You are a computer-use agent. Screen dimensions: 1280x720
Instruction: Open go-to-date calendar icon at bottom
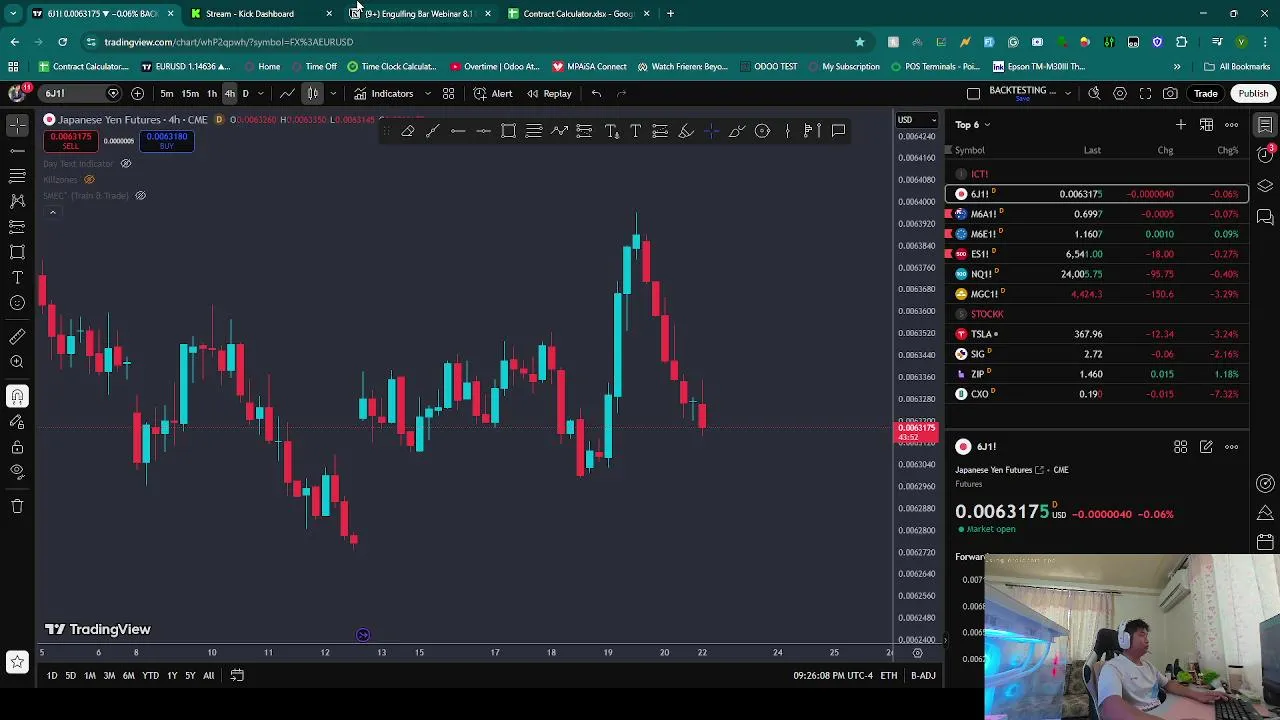pyautogui.click(x=237, y=675)
